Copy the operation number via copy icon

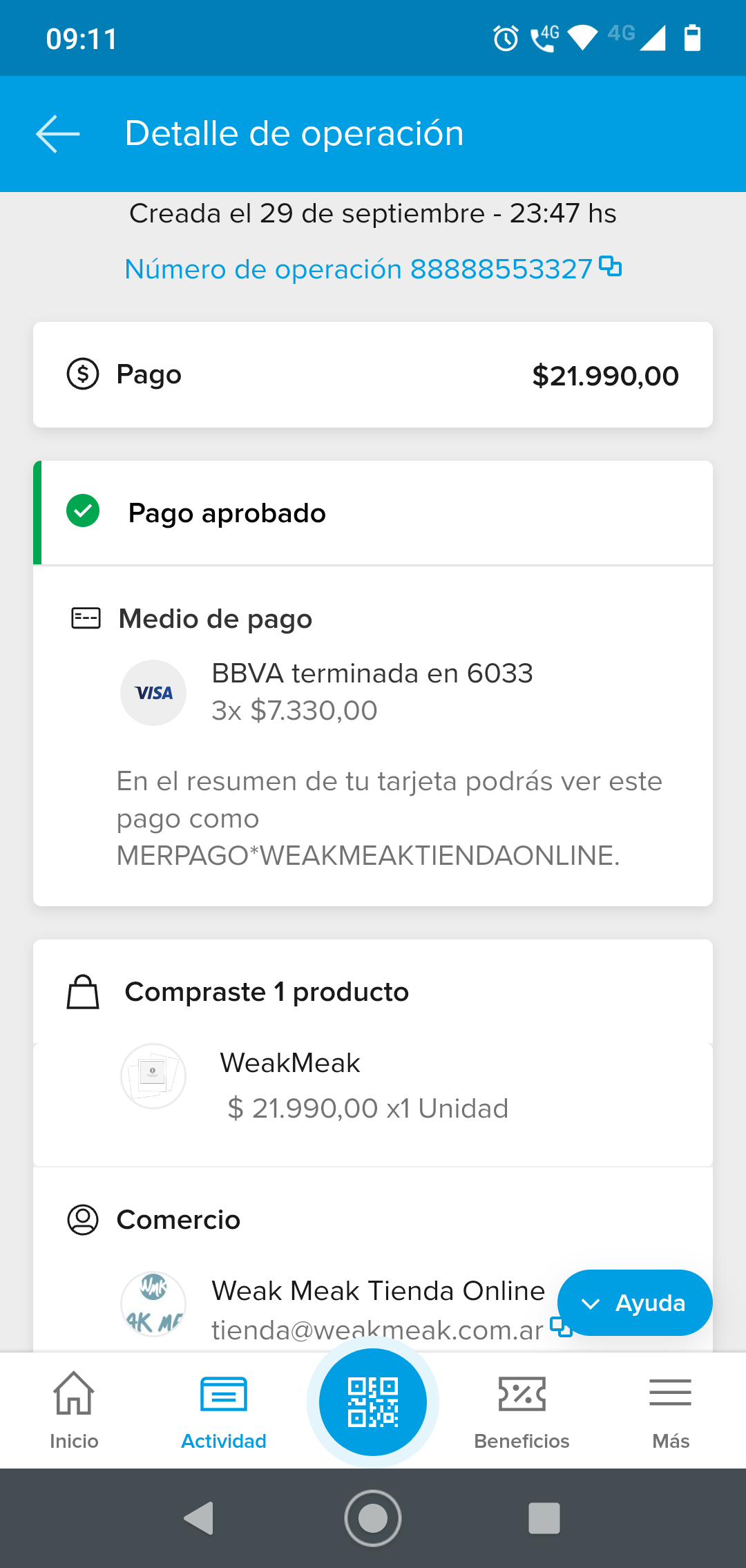point(611,267)
